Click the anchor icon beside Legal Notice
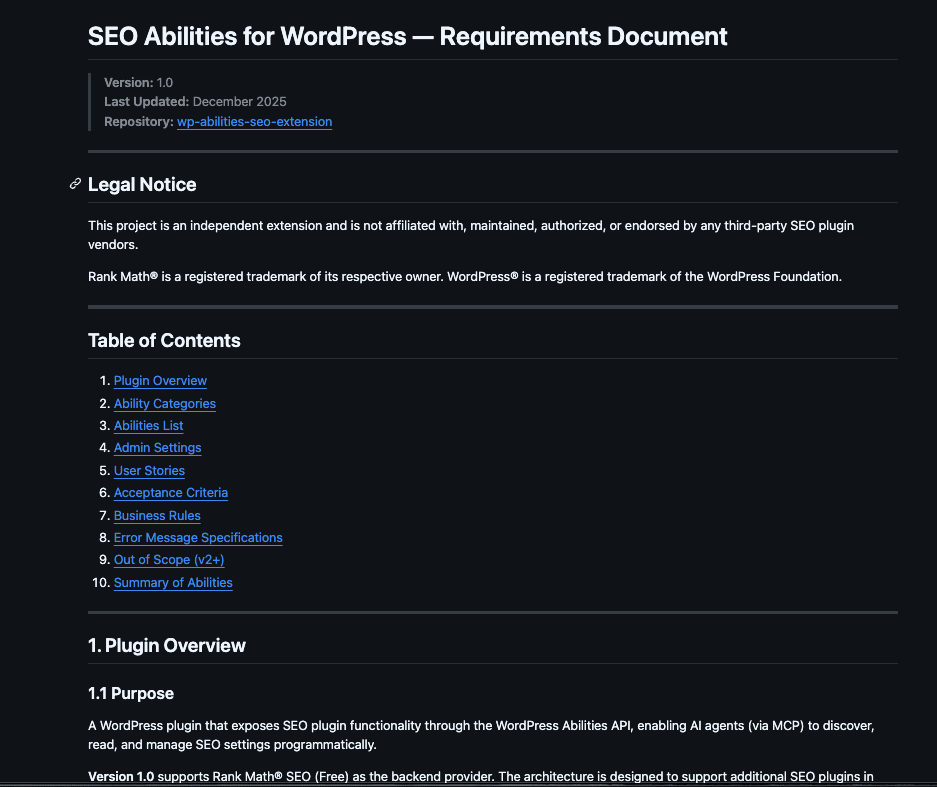 pos(74,184)
